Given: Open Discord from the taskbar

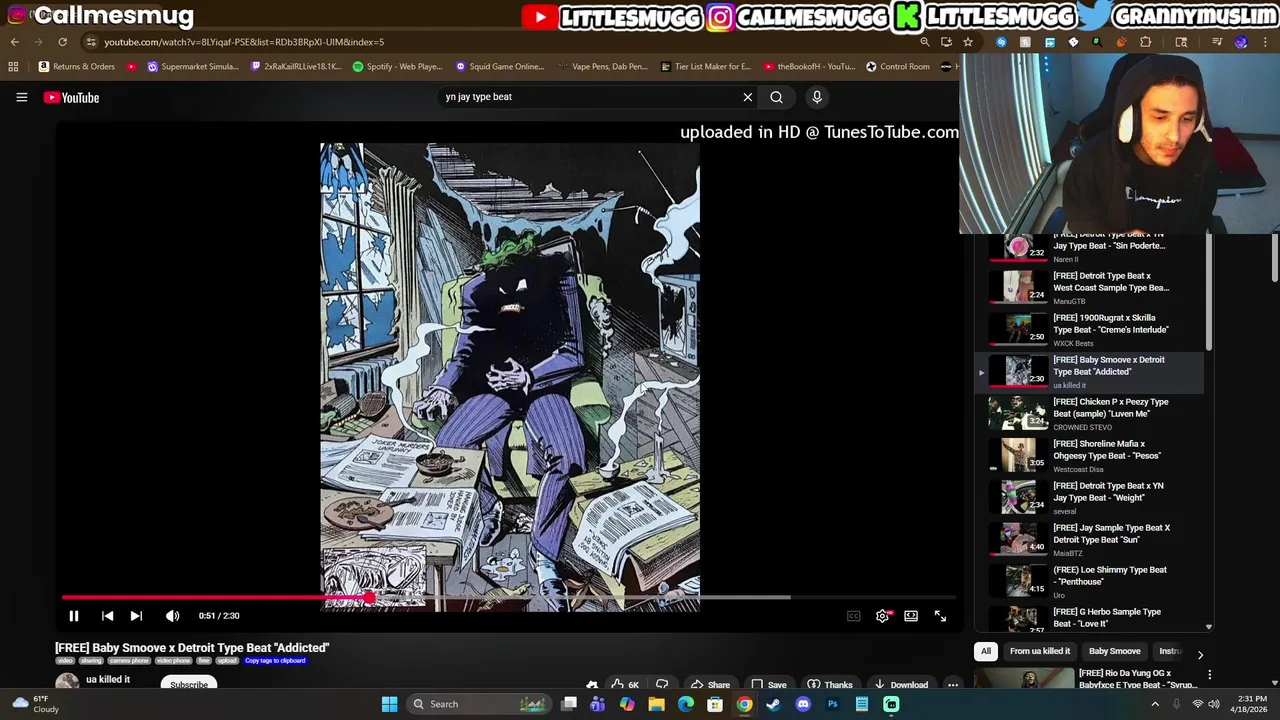Looking at the screenshot, I should click(x=802, y=704).
